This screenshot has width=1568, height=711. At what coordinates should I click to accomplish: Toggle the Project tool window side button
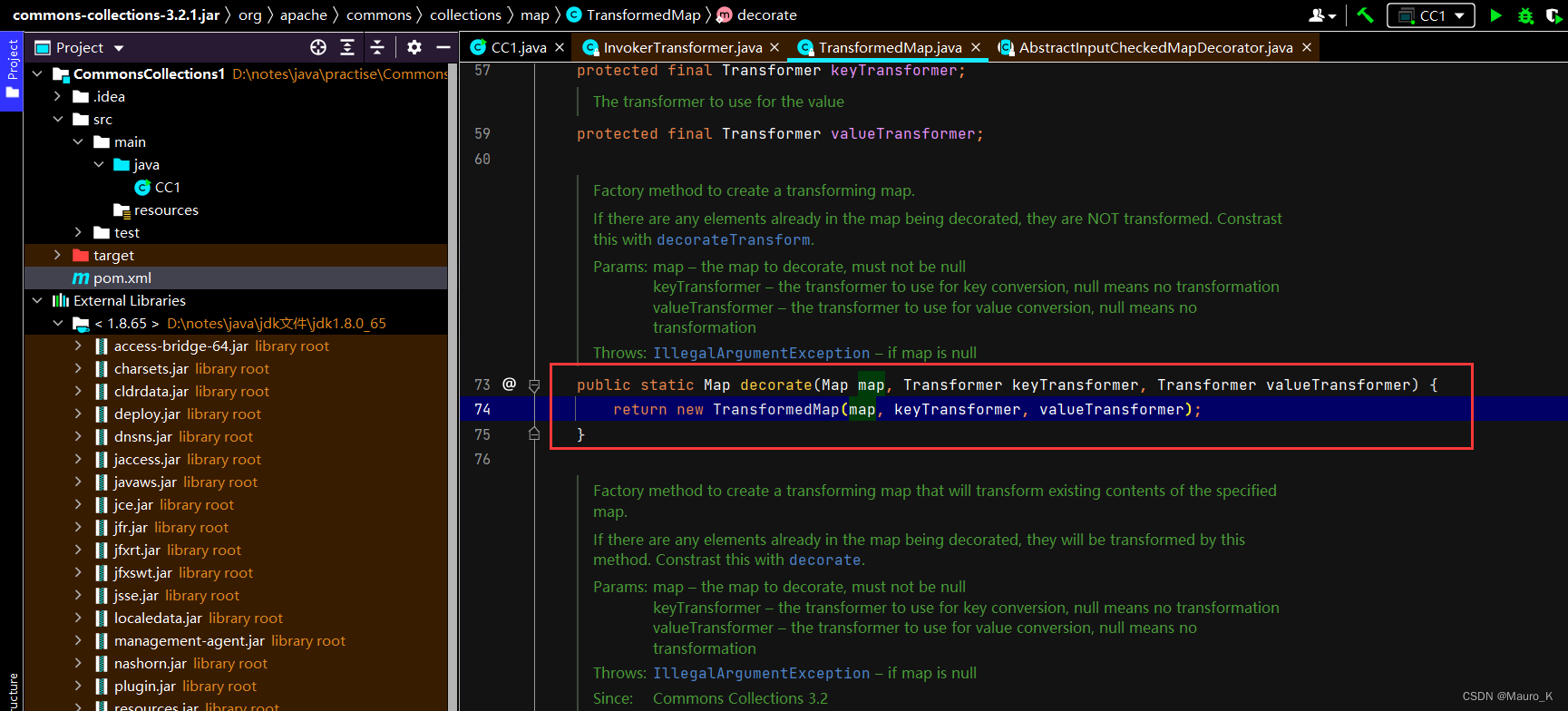[x=12, y=71]
